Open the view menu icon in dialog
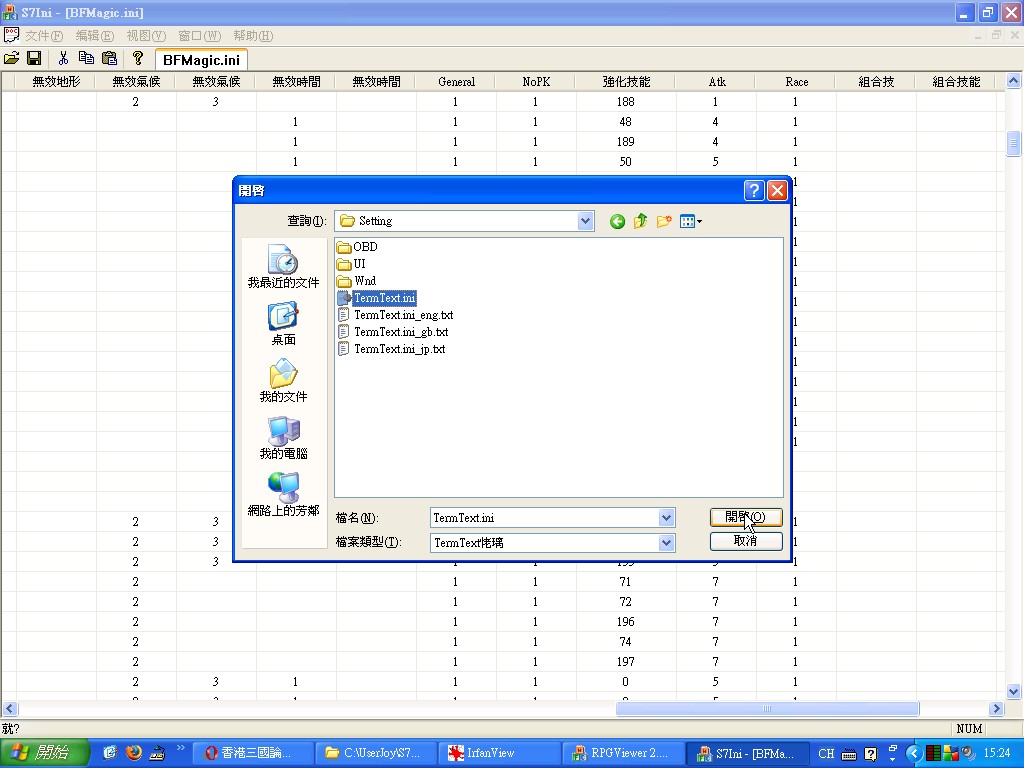This screenshot has height=768, width=1024. click(690, 221)
